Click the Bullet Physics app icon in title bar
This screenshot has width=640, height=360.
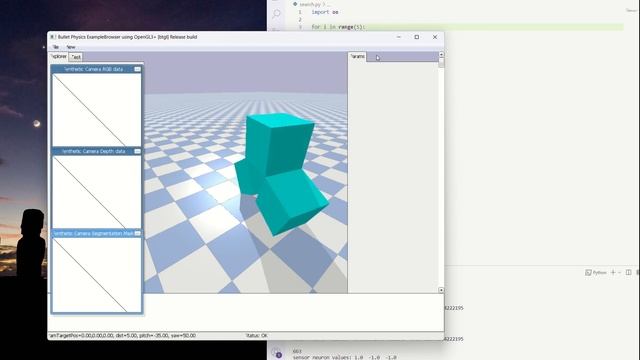[x=52, y=37]
